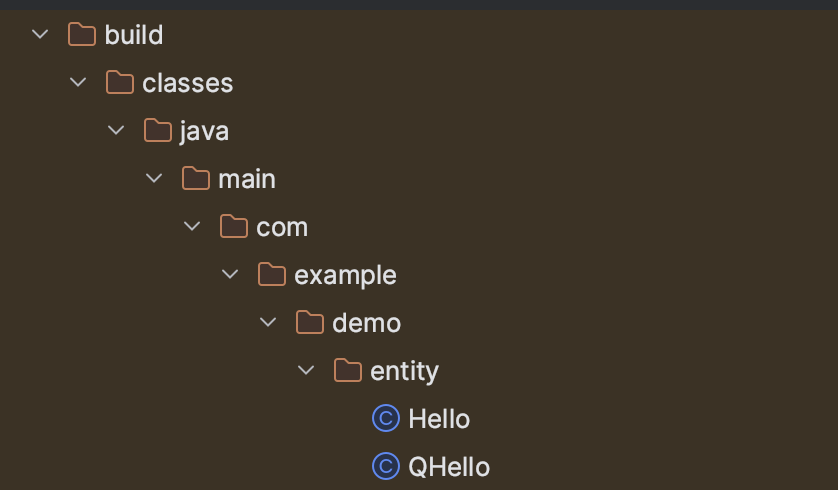Viewport: 838px width, 490px height.
Task: Click the java folder icon
Action: [x=158, y=130]
